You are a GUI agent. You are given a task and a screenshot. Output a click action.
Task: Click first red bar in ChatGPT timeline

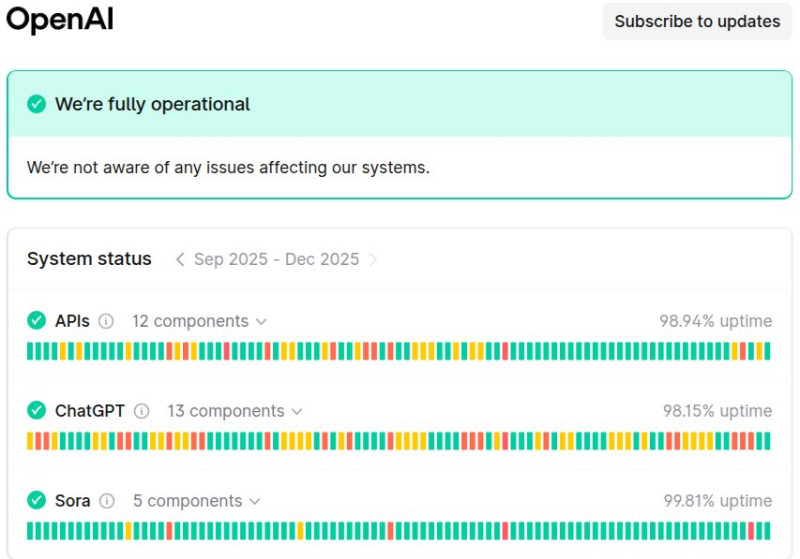point(38,441)
